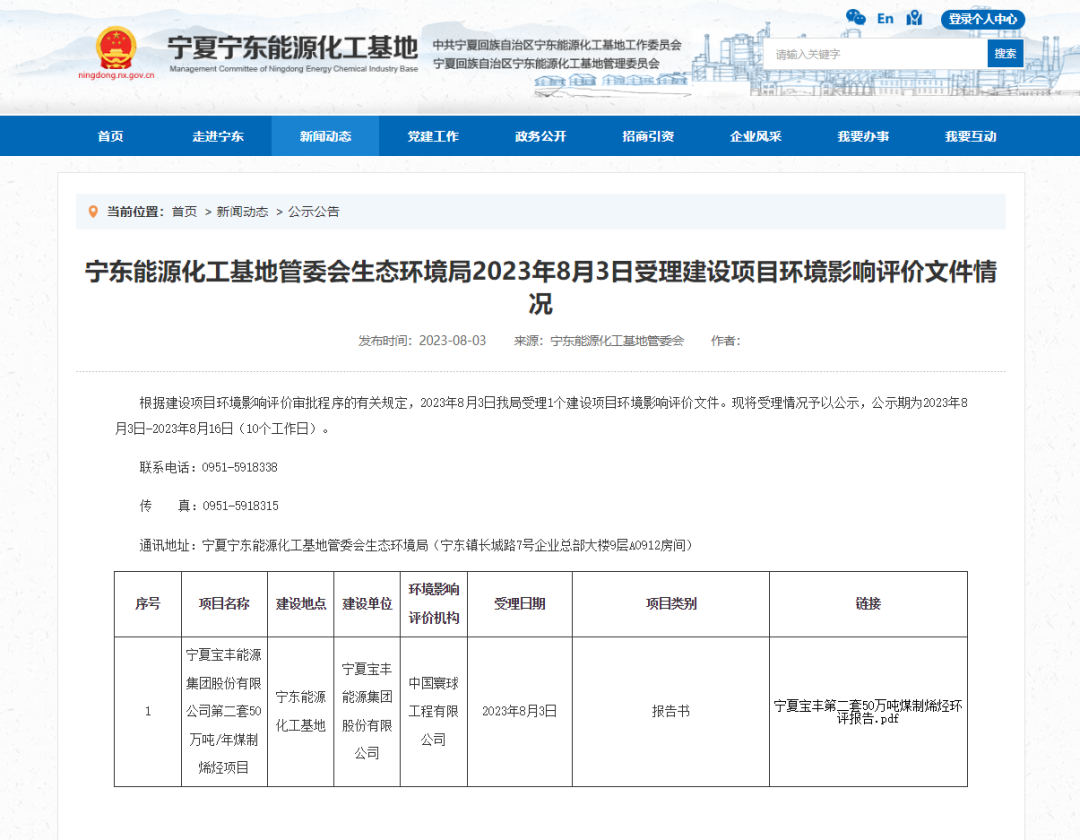Screen dimensions: 1080x840
Task: Select fax number 0951-5918315
Action: point(240,506)
